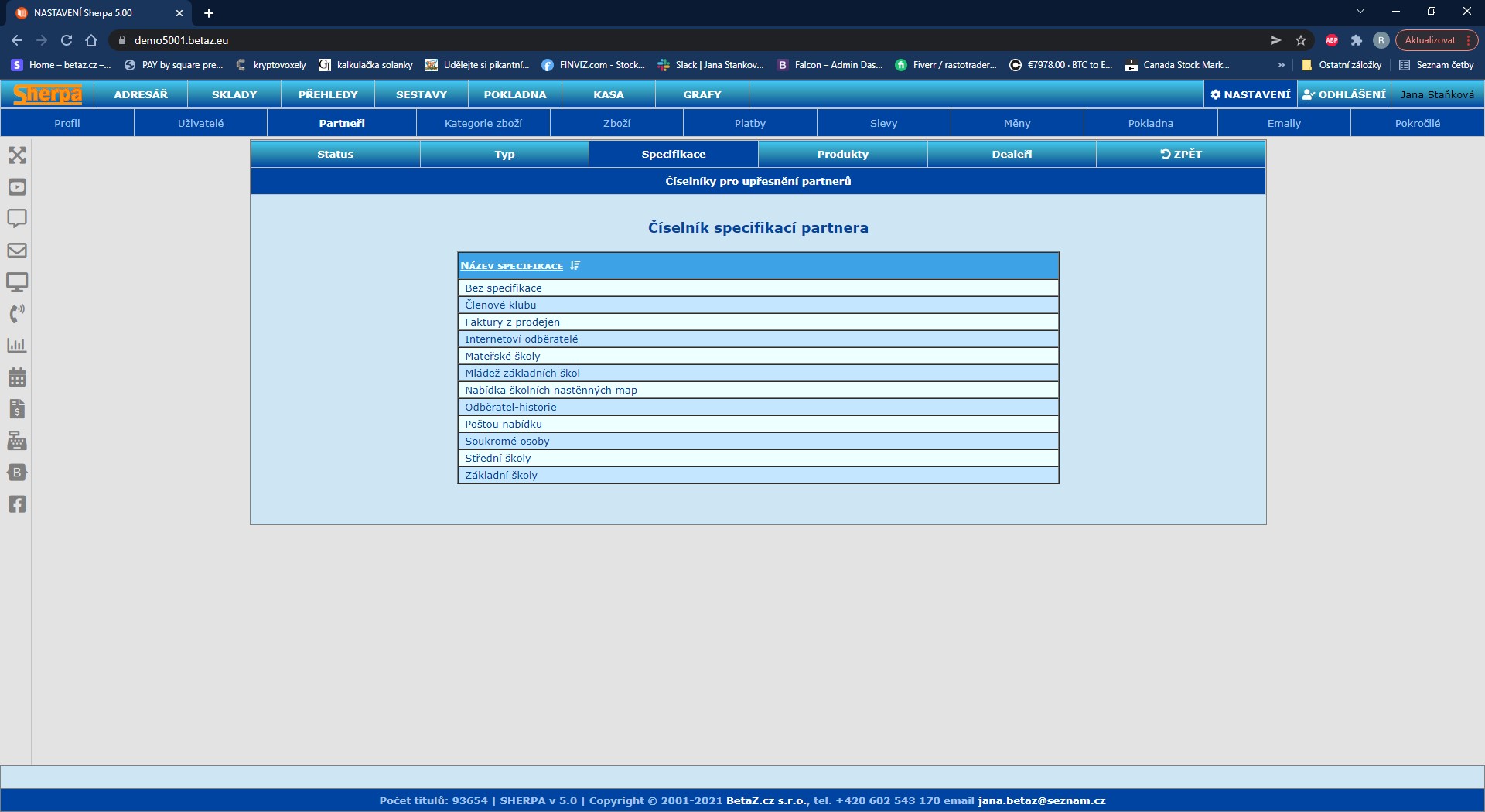Open the cash register sidebar icon

point(17,441)
